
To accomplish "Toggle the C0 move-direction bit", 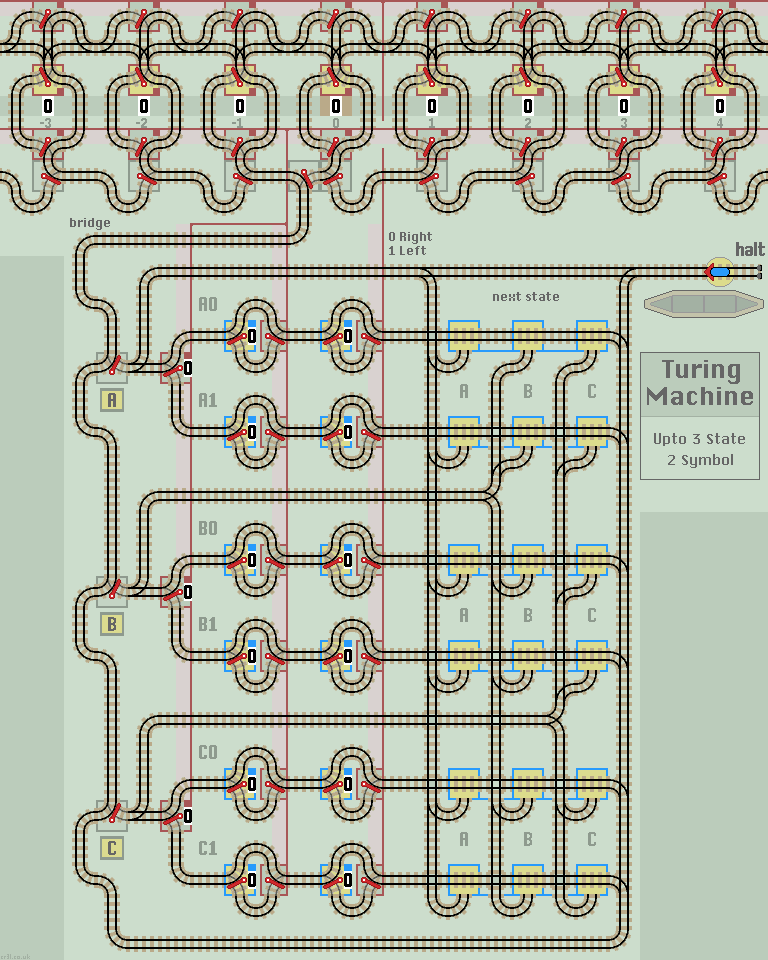I will point(348,784).
